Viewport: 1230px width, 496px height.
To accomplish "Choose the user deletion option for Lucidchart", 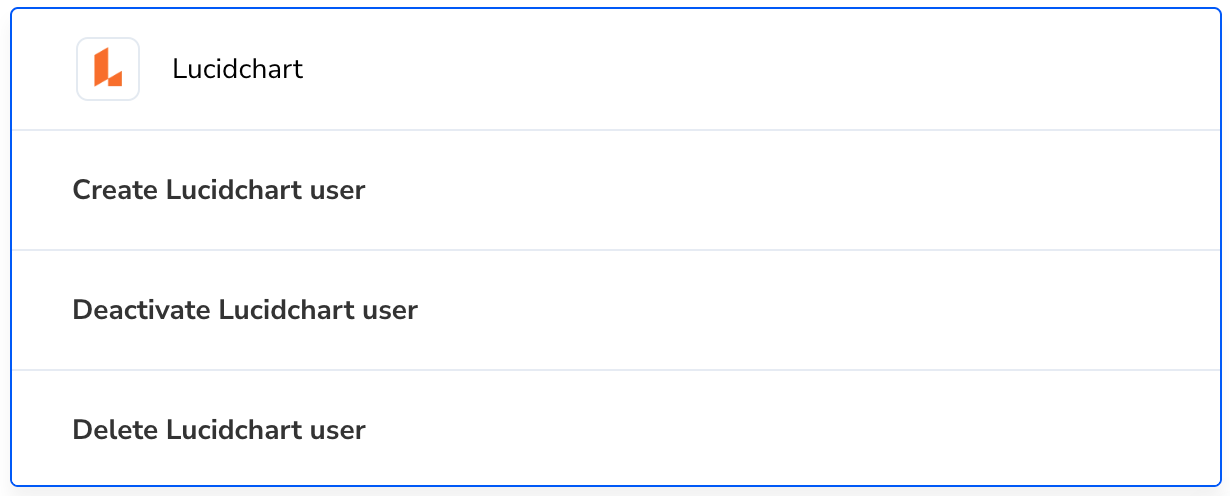I will coord(615,429).
